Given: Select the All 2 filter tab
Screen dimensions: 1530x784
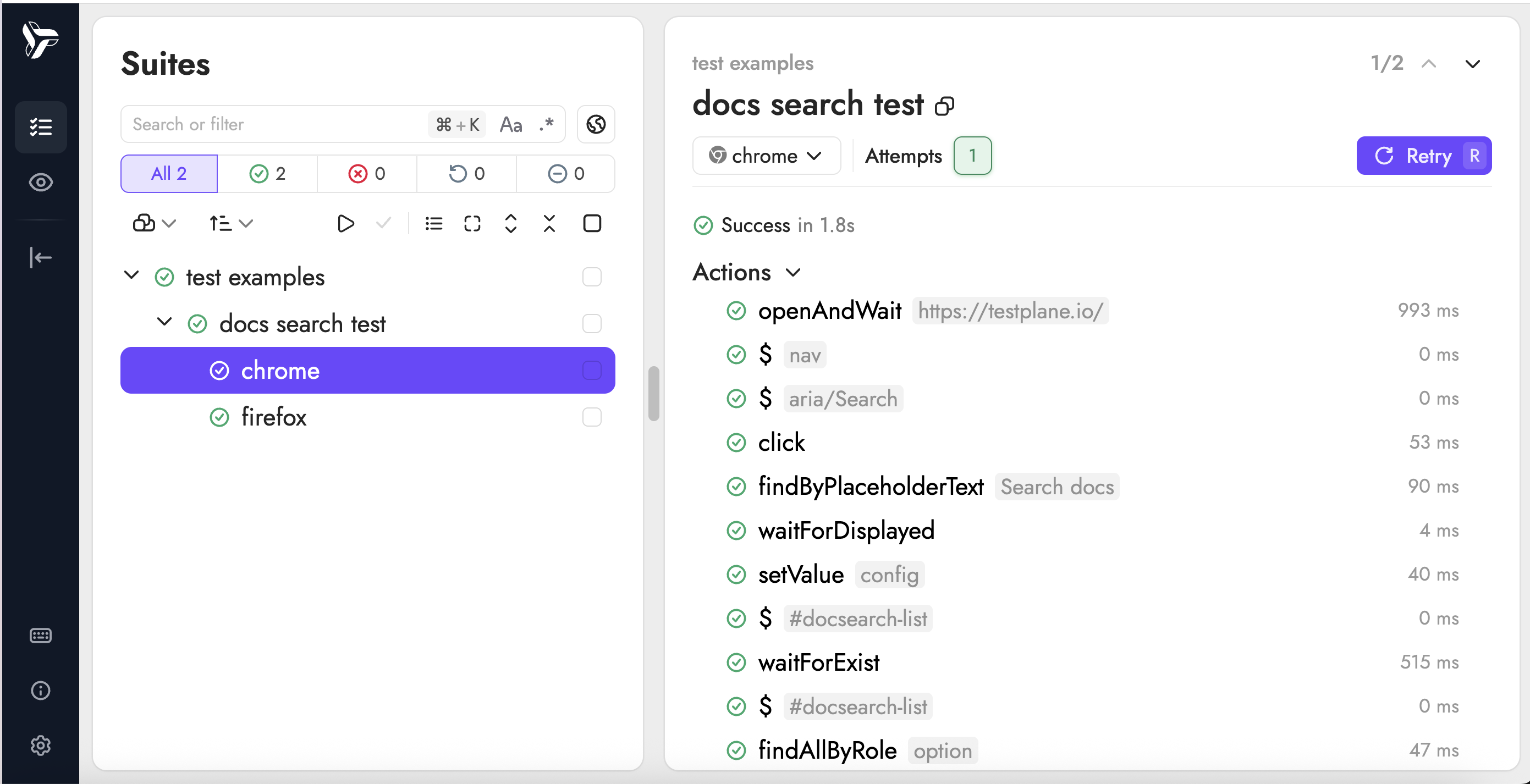Looking at the screenshot, I should (169, 173).
